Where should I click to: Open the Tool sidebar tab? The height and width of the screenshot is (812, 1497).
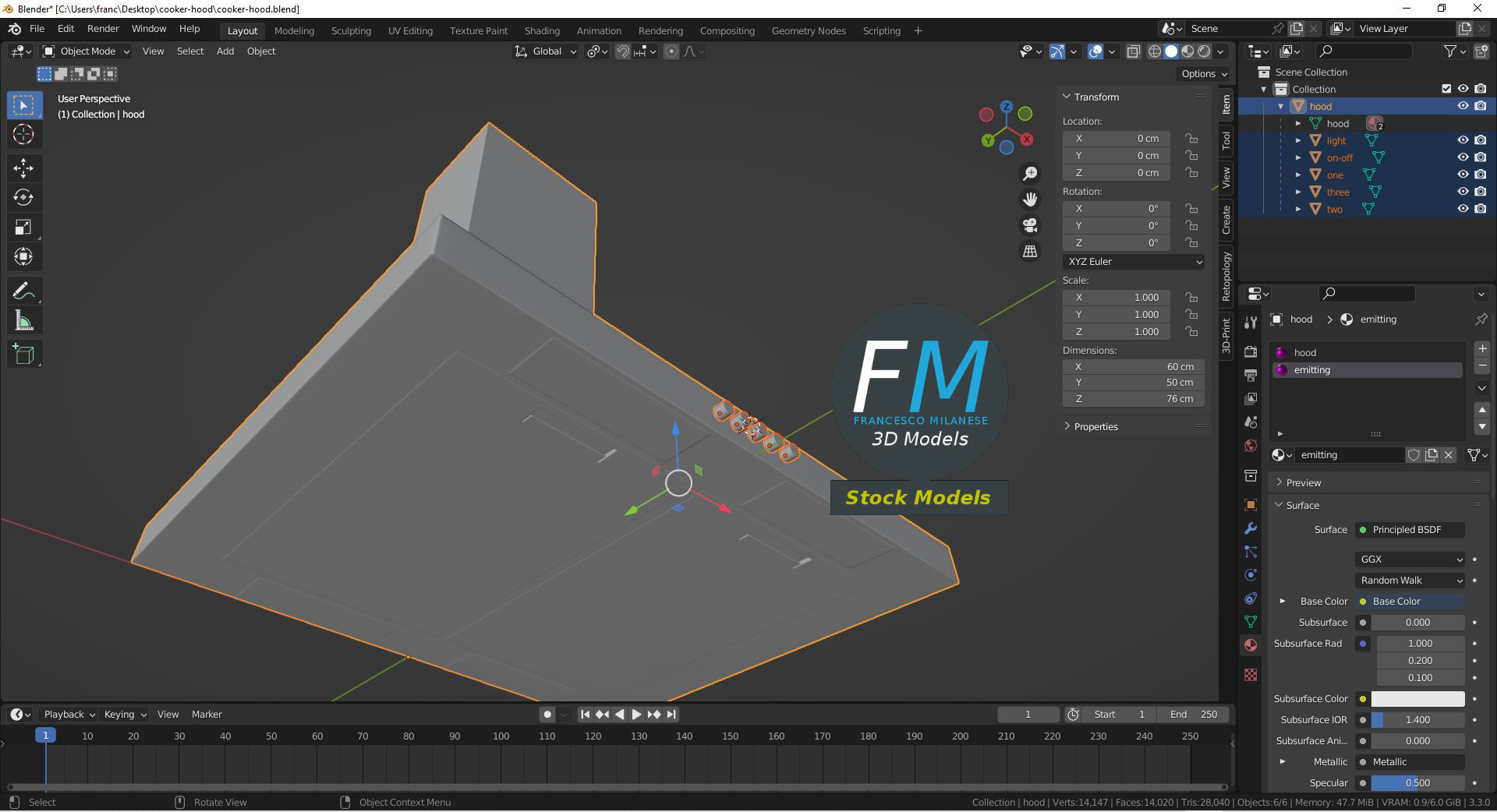tap(1226, 140)
